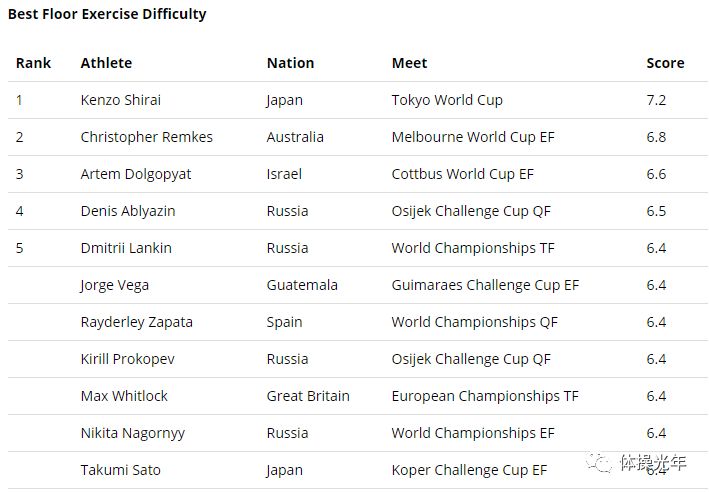Click Dmitrii Lankin in the table

pyautogui.click(x=126, y=248)
